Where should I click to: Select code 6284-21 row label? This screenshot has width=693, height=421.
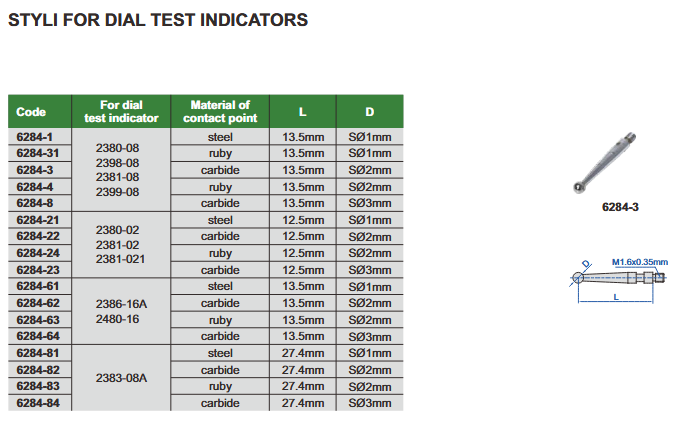pyautogui.click(x=39, y=219)
